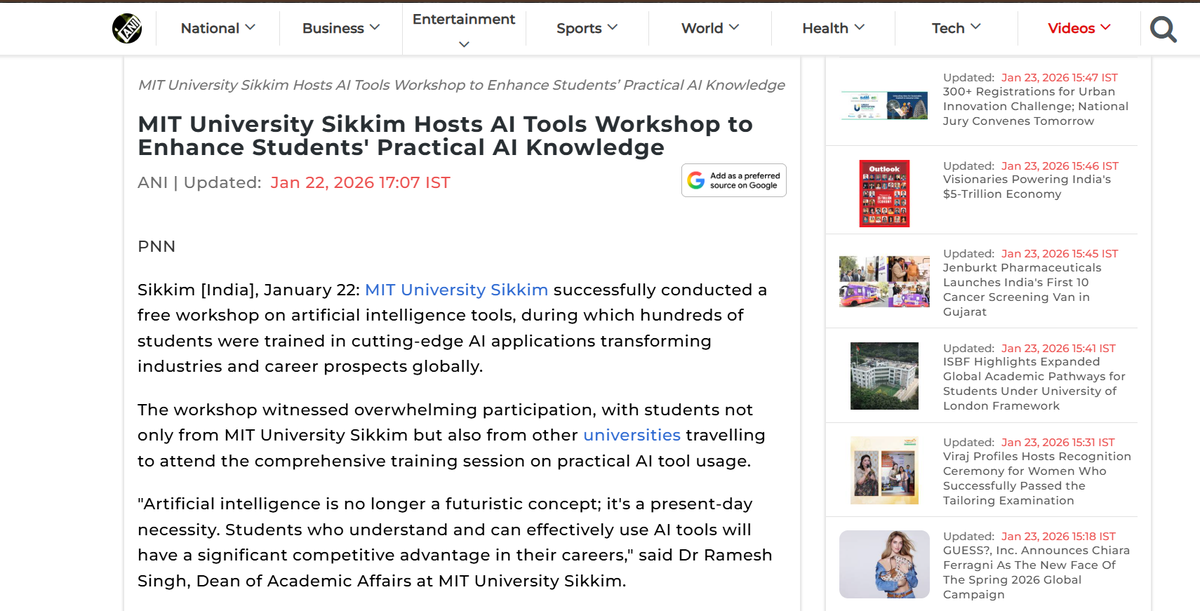Click the timestamp Jan 23, 2026 15:41 IST

[1058, 348]
